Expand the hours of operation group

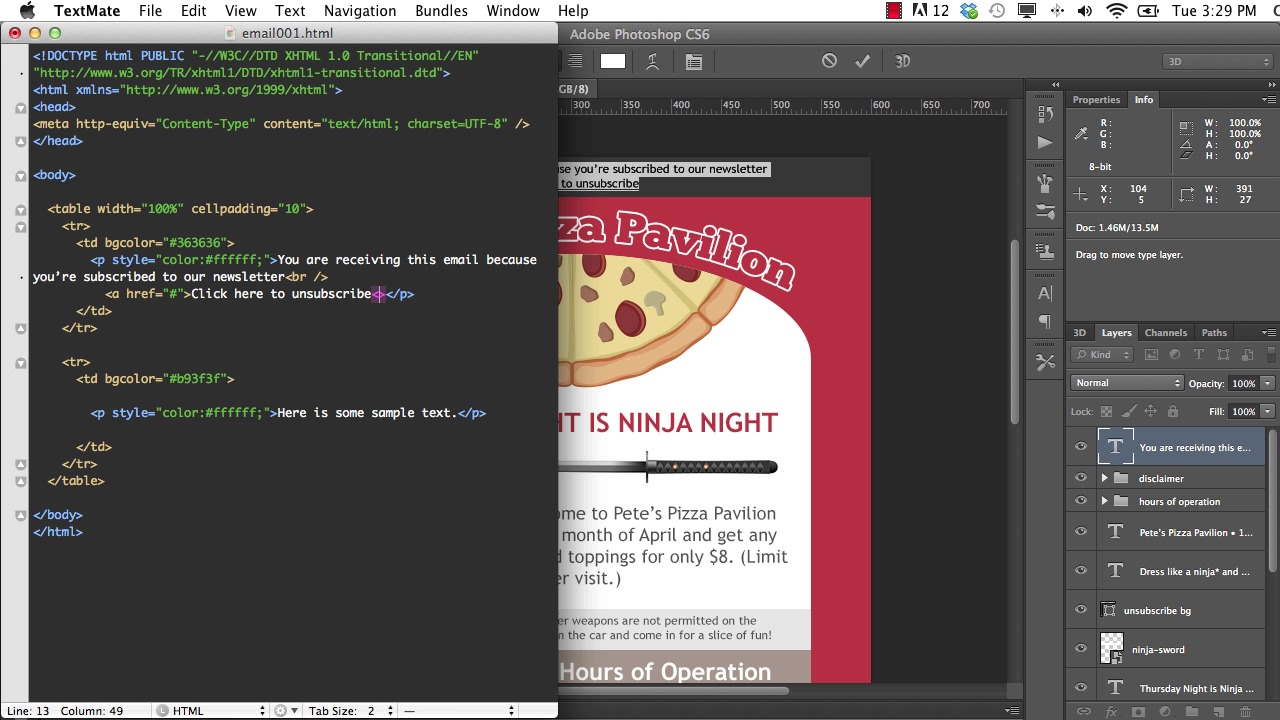click(x=1104, y=501)
